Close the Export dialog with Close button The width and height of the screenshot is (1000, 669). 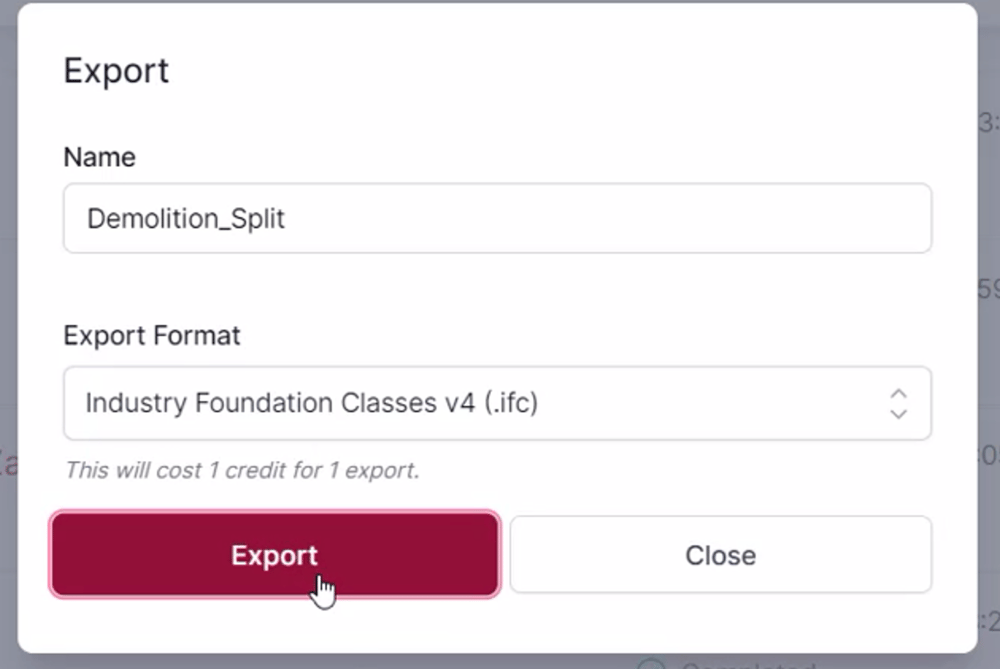(x=720, y=555)
